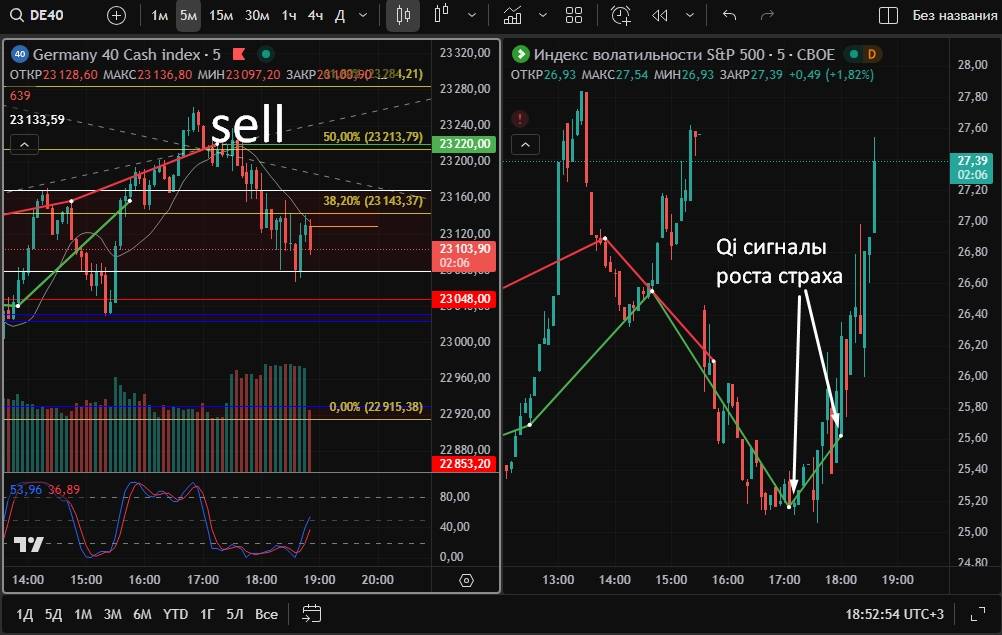Click the add symbol plus icon

pos(116,15)
